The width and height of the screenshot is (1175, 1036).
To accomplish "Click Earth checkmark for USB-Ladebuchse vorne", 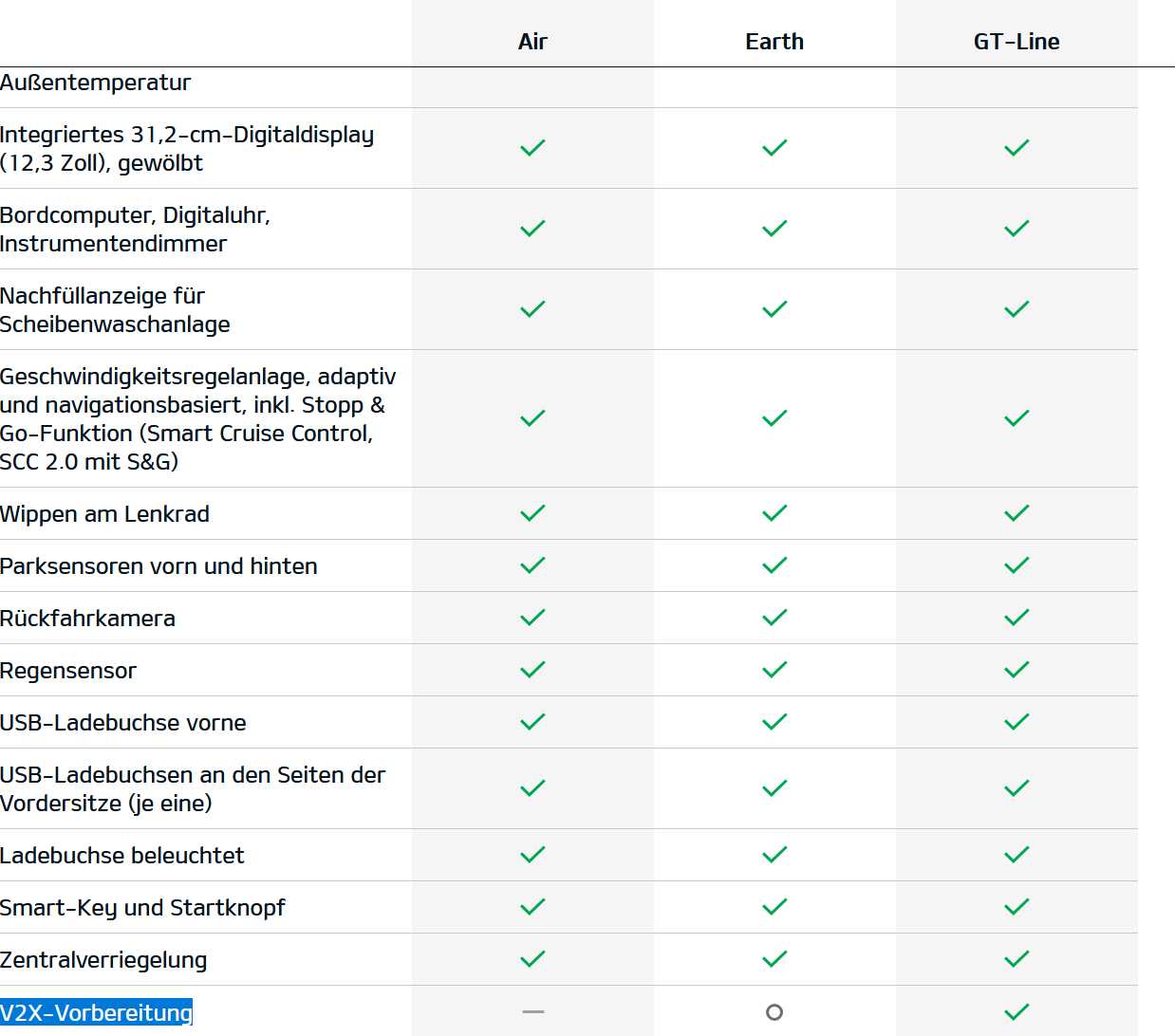I will click(774, 722).
